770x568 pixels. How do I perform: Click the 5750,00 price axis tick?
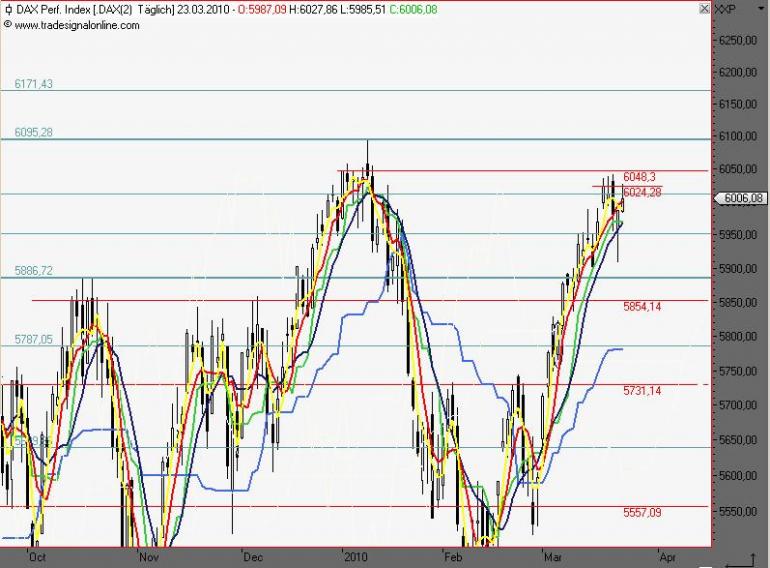(x=738, y=371)
